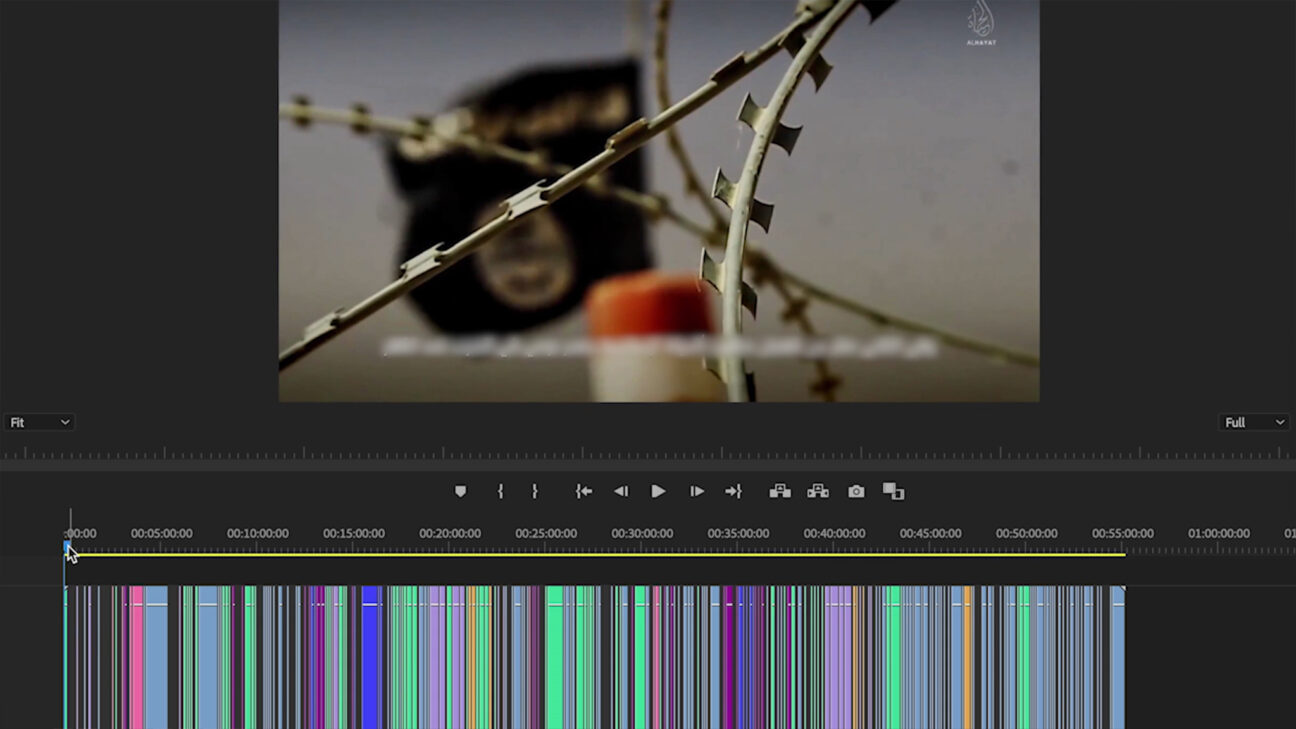
Task: Jump to the In point
Action: [x=584, y=491]
